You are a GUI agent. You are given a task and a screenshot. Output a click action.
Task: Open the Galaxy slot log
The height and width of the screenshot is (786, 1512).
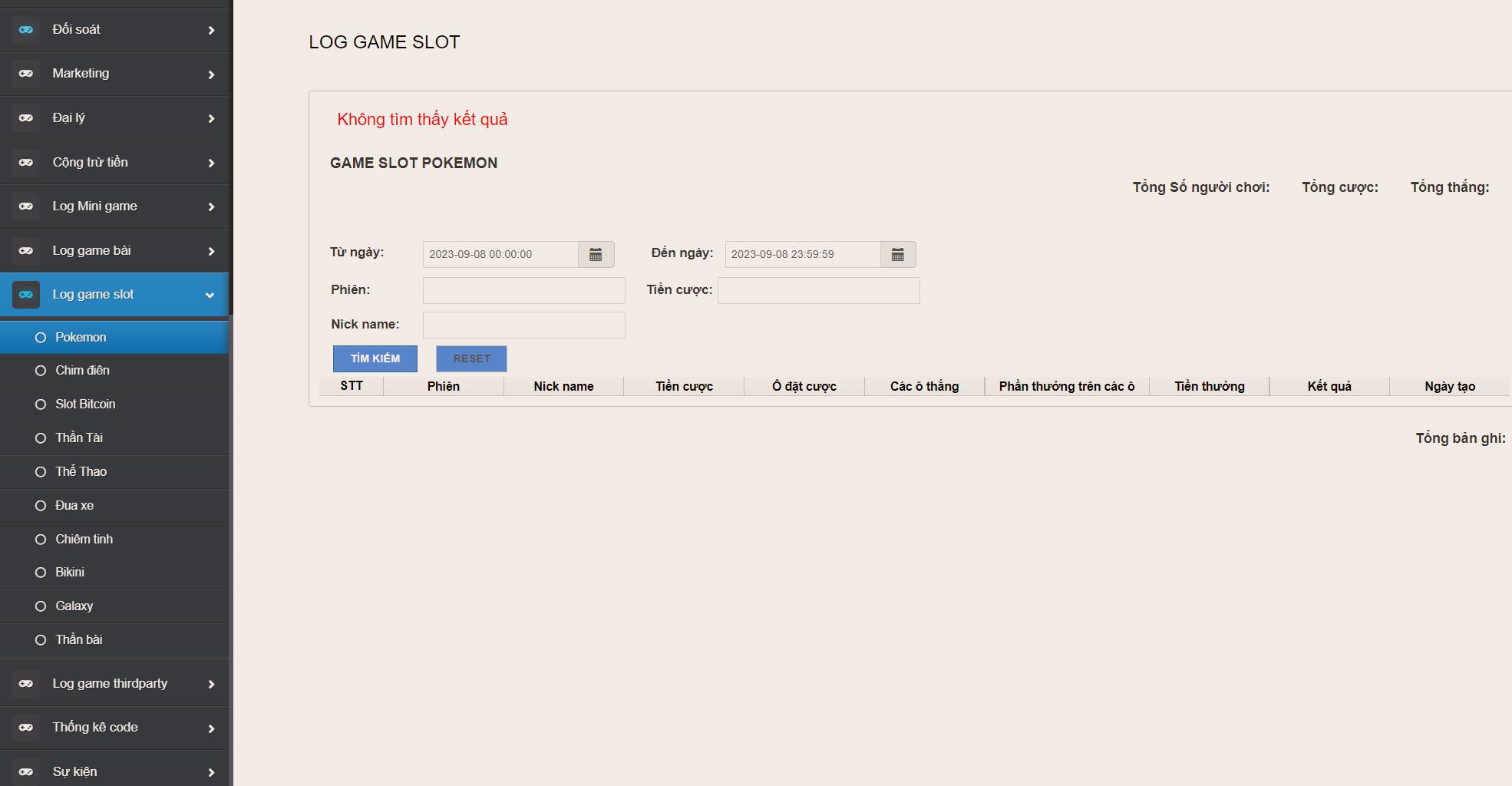coord(114,606)
